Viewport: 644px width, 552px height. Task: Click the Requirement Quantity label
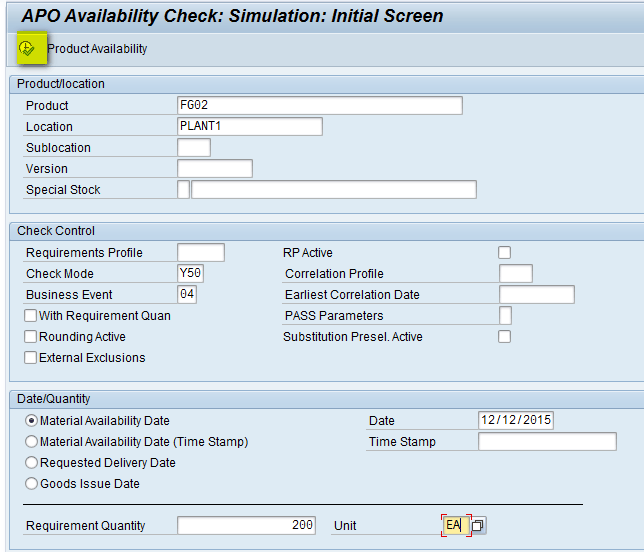point(85,526)
